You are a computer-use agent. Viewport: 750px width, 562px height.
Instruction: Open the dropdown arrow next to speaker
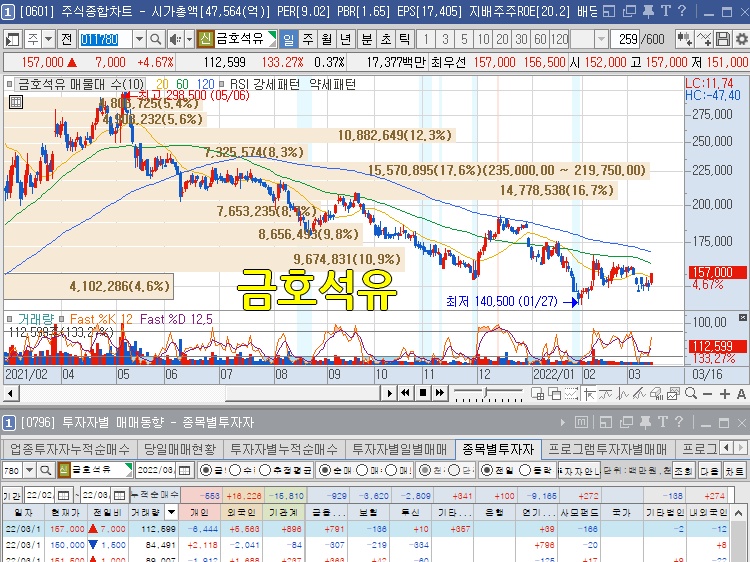coord(189,39)
